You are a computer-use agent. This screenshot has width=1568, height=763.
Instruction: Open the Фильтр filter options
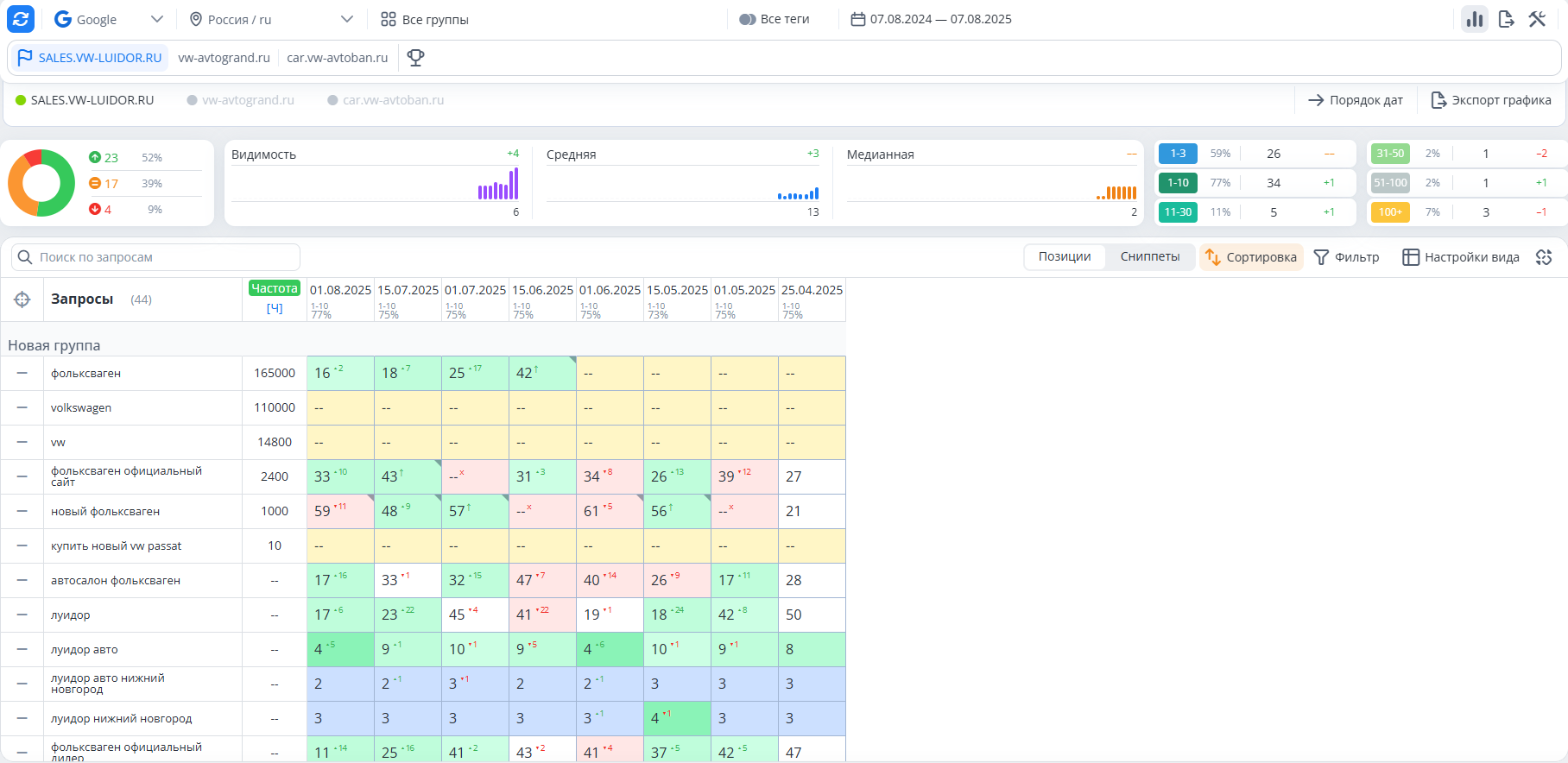pyautogui.click(x=1346, y=257)
